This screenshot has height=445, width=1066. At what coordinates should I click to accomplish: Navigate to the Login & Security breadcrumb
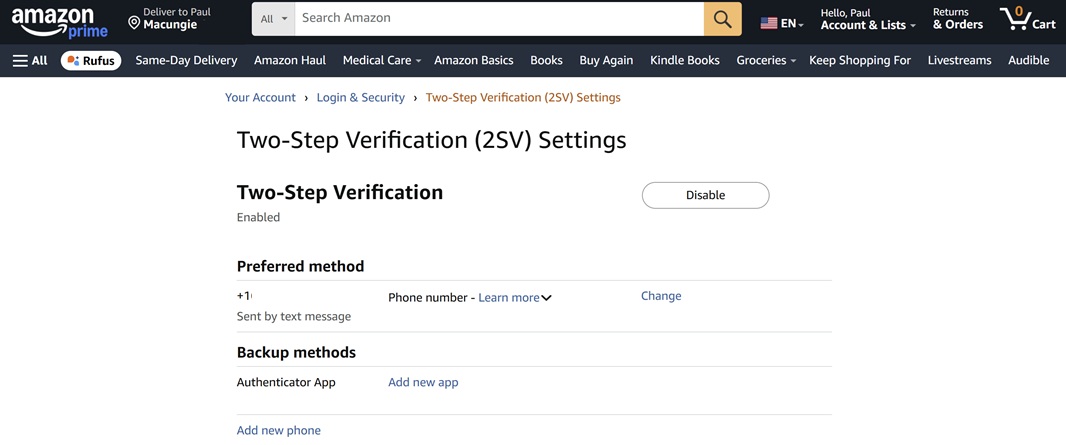(360, 97)
